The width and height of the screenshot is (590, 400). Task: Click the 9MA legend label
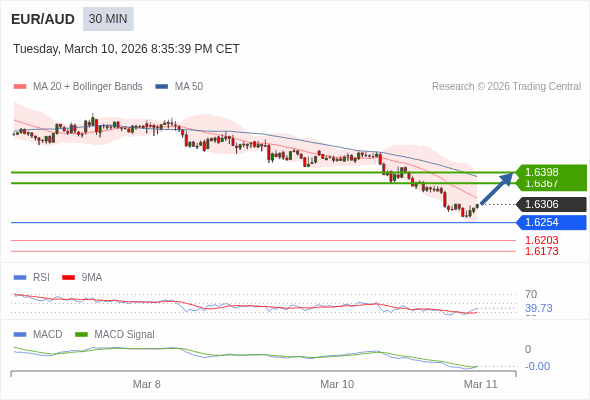click(x=92, y=278)
